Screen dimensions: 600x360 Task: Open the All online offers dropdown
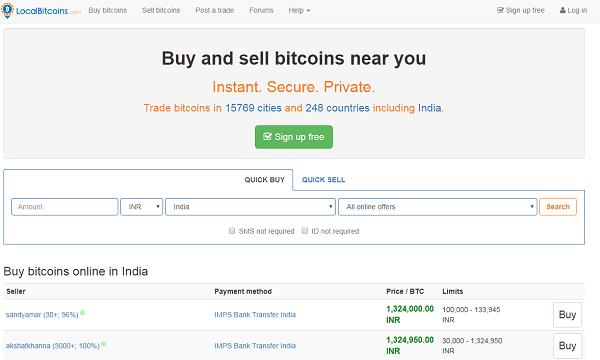coord(438,207)
